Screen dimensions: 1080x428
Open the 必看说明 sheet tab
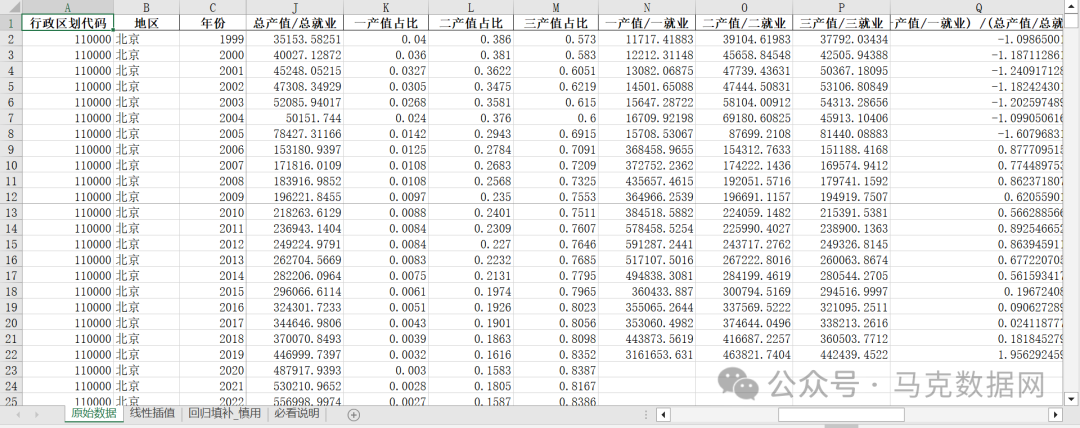[296, 414]
